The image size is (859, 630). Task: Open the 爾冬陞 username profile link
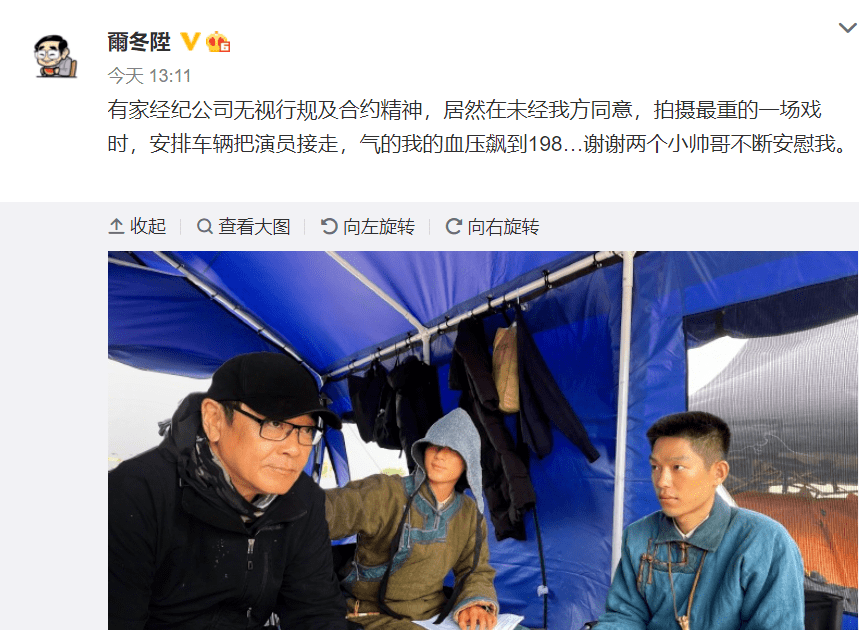(139, 42)
